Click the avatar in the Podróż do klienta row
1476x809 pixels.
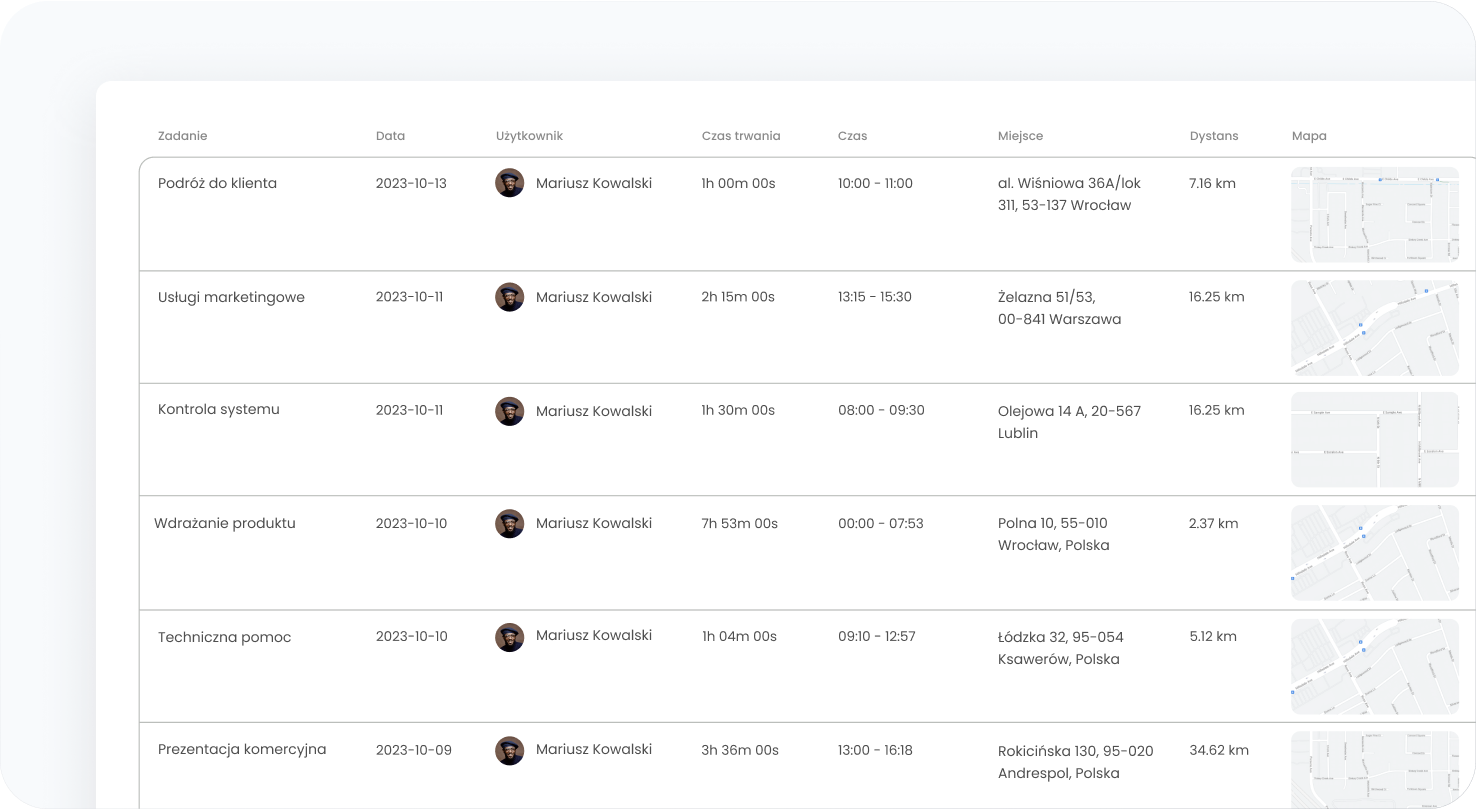click(x=510, y=183)
